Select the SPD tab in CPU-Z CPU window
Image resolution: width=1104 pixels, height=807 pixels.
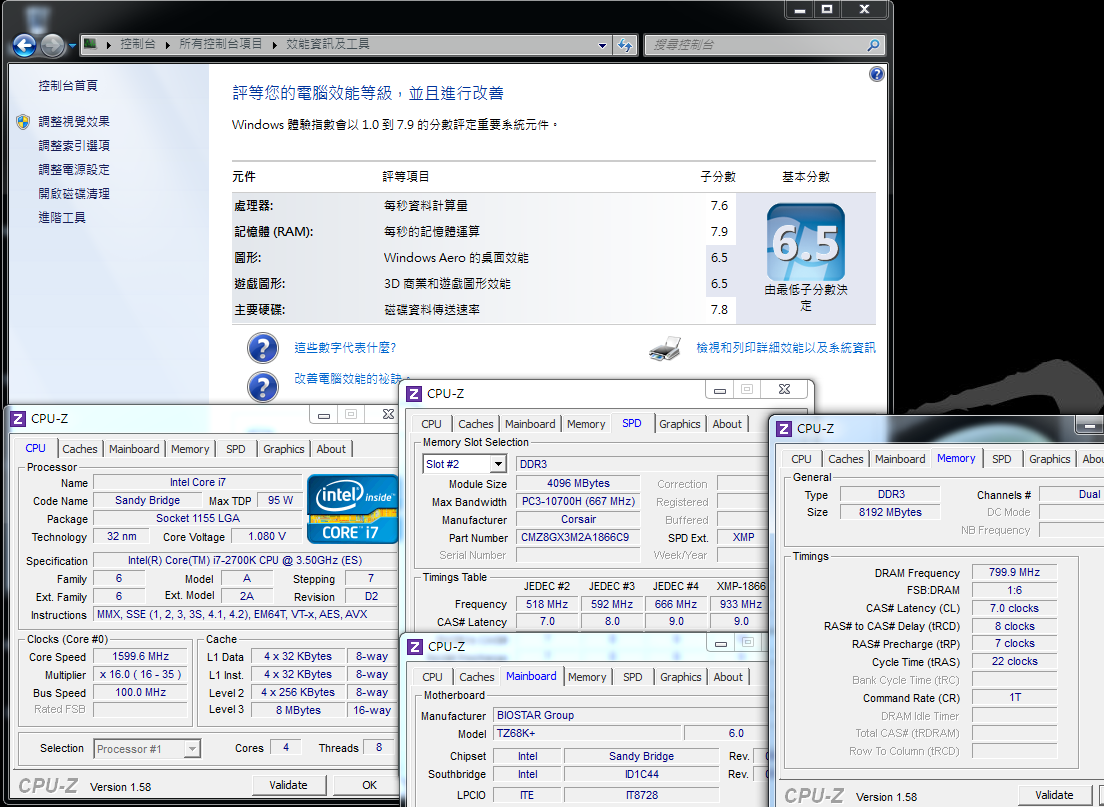tap(236, 449)
